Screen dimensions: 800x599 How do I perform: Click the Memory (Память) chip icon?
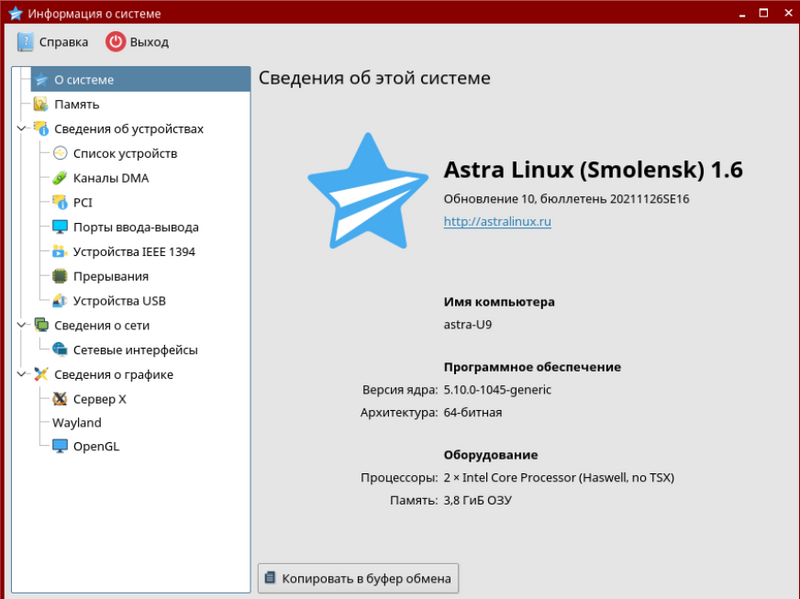41,104
